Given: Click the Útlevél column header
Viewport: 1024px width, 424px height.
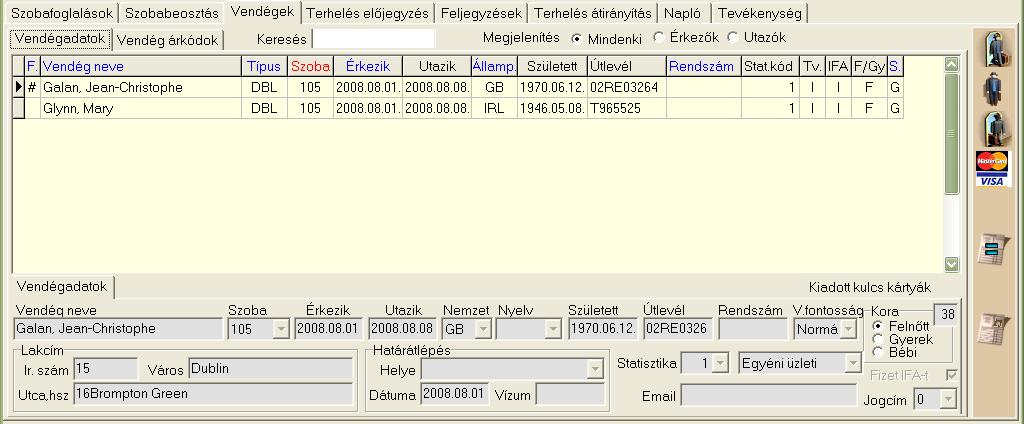Looking at the screenshot, I should (x=627, y=66).
